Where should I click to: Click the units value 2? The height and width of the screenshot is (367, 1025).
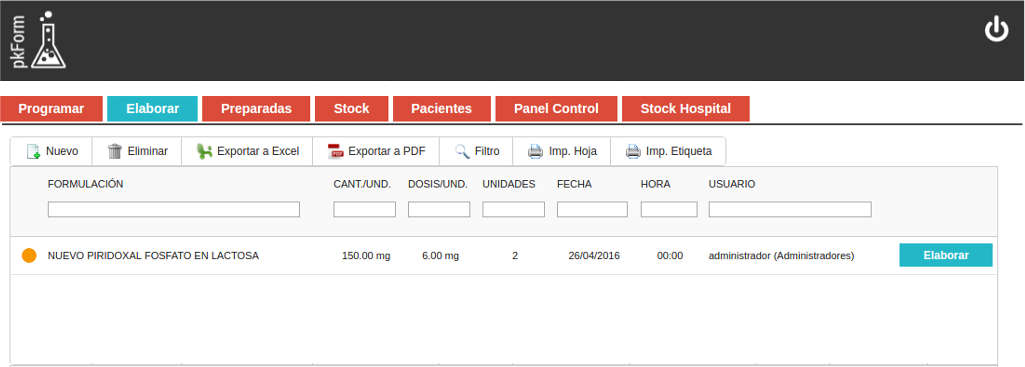[x=515, y=256]
